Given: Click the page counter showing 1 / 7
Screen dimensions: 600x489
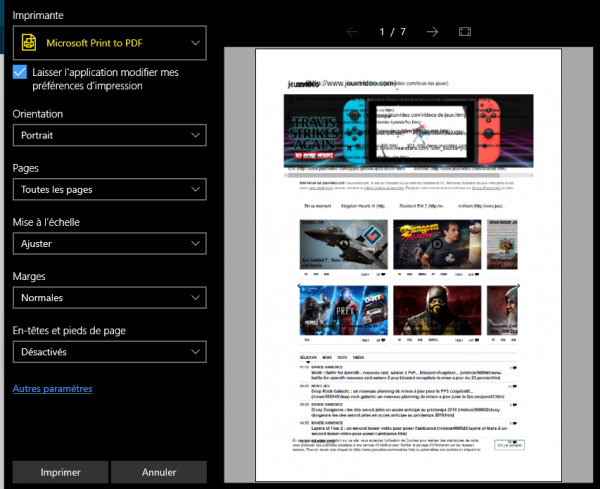Looking at the screenshot, I should pos(392,32).
